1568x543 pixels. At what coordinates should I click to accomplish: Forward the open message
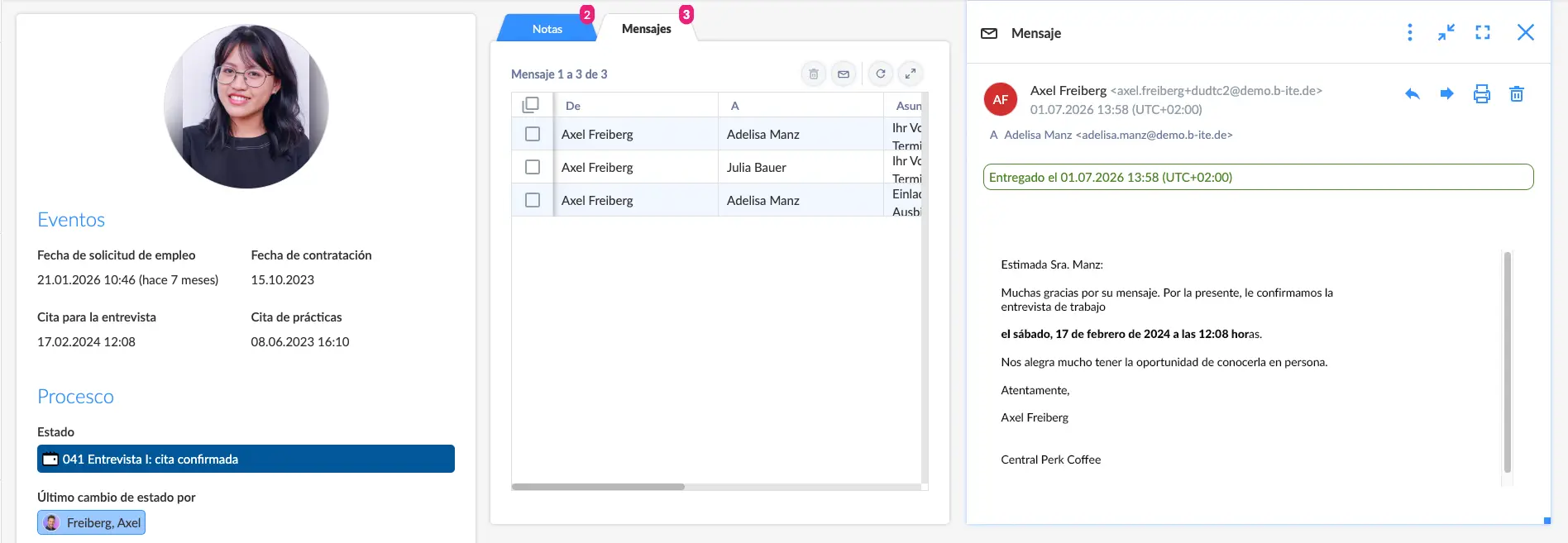1446,94
